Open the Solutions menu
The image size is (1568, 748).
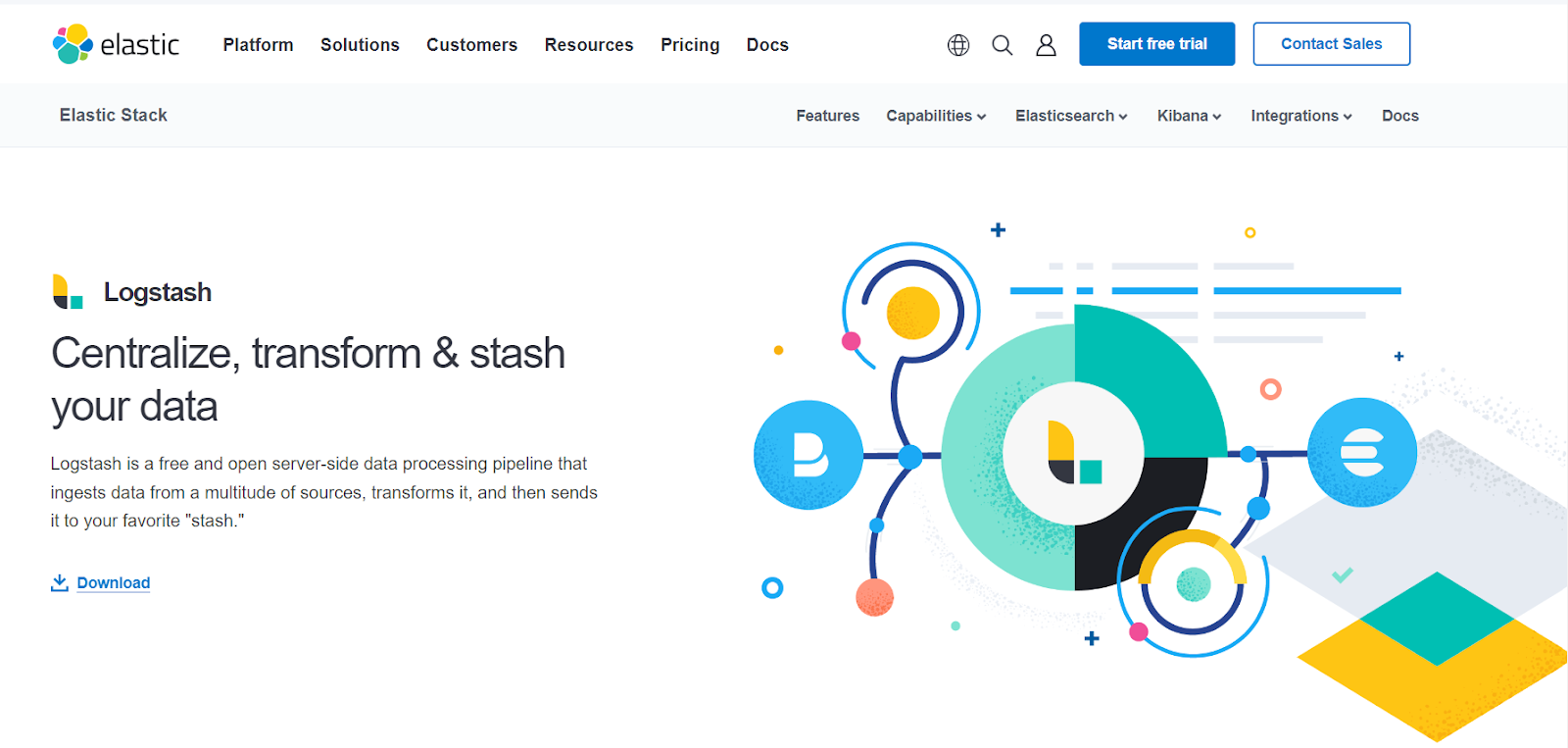click(360, 45)
